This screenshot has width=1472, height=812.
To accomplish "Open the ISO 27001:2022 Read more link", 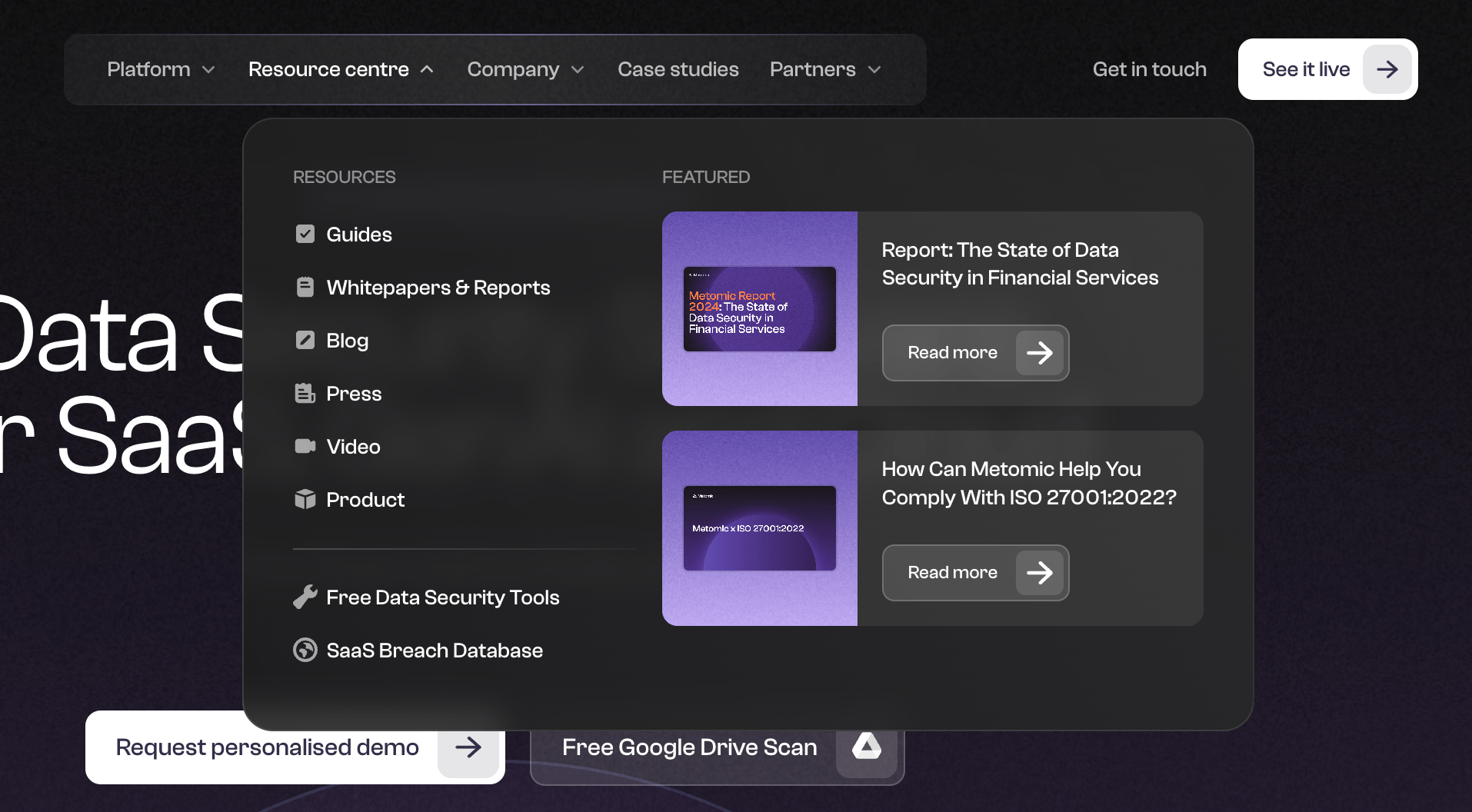I will pyautogui.click(x=975, y=572).
